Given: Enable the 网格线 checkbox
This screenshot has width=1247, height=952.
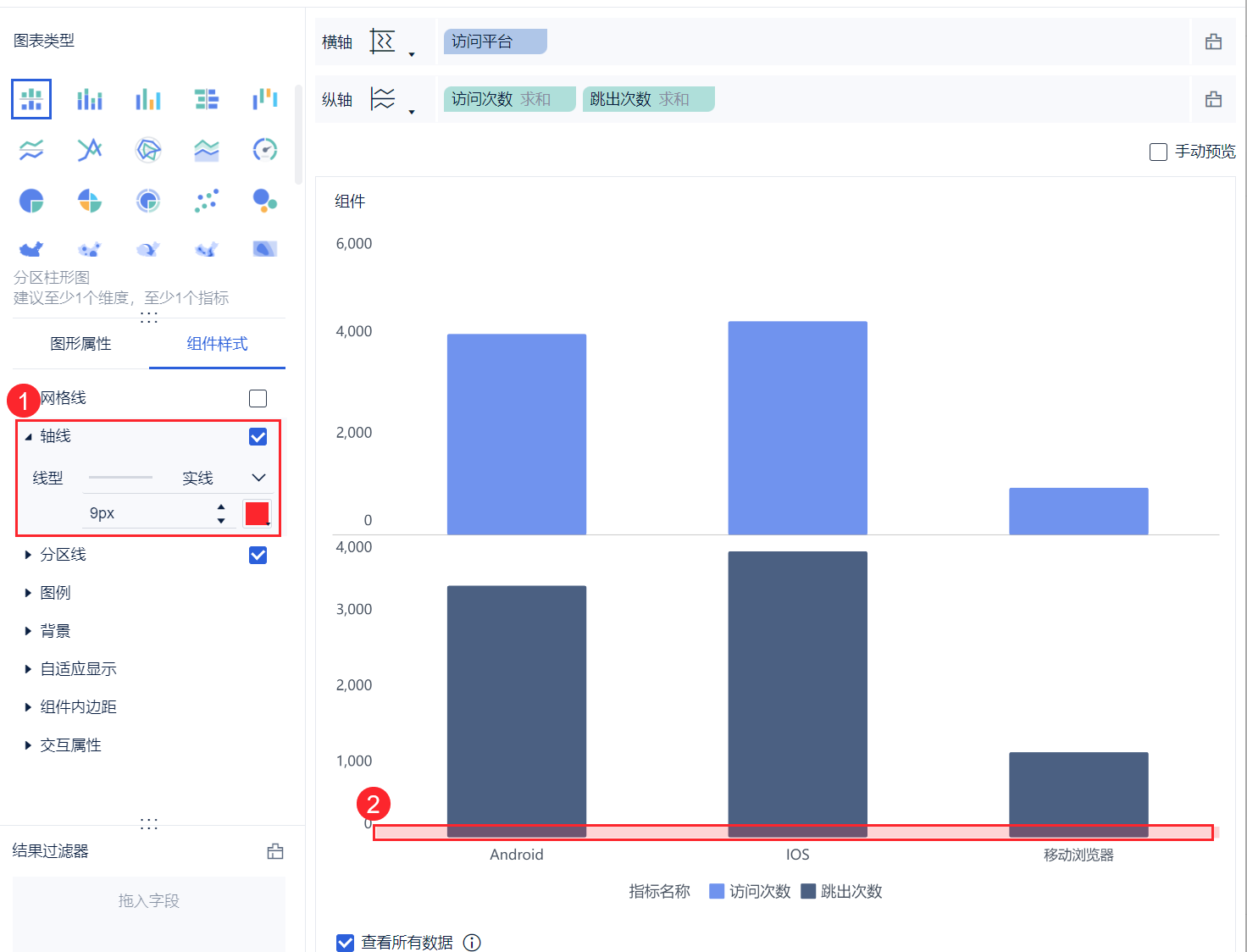Looking at the screenshot, I should 258,398.
